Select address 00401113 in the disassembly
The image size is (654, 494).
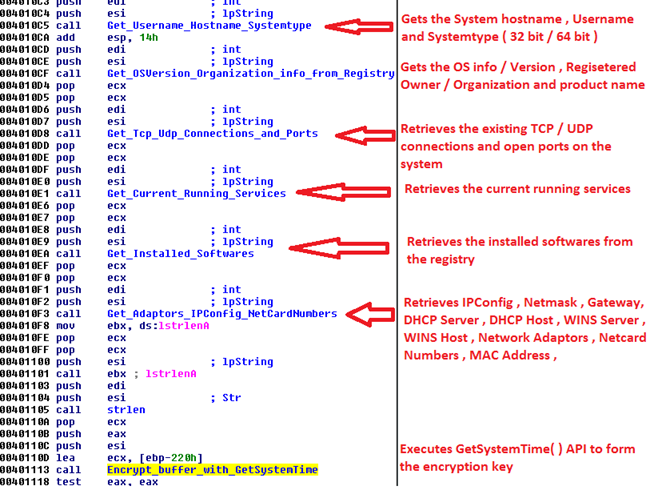[25, 470]
